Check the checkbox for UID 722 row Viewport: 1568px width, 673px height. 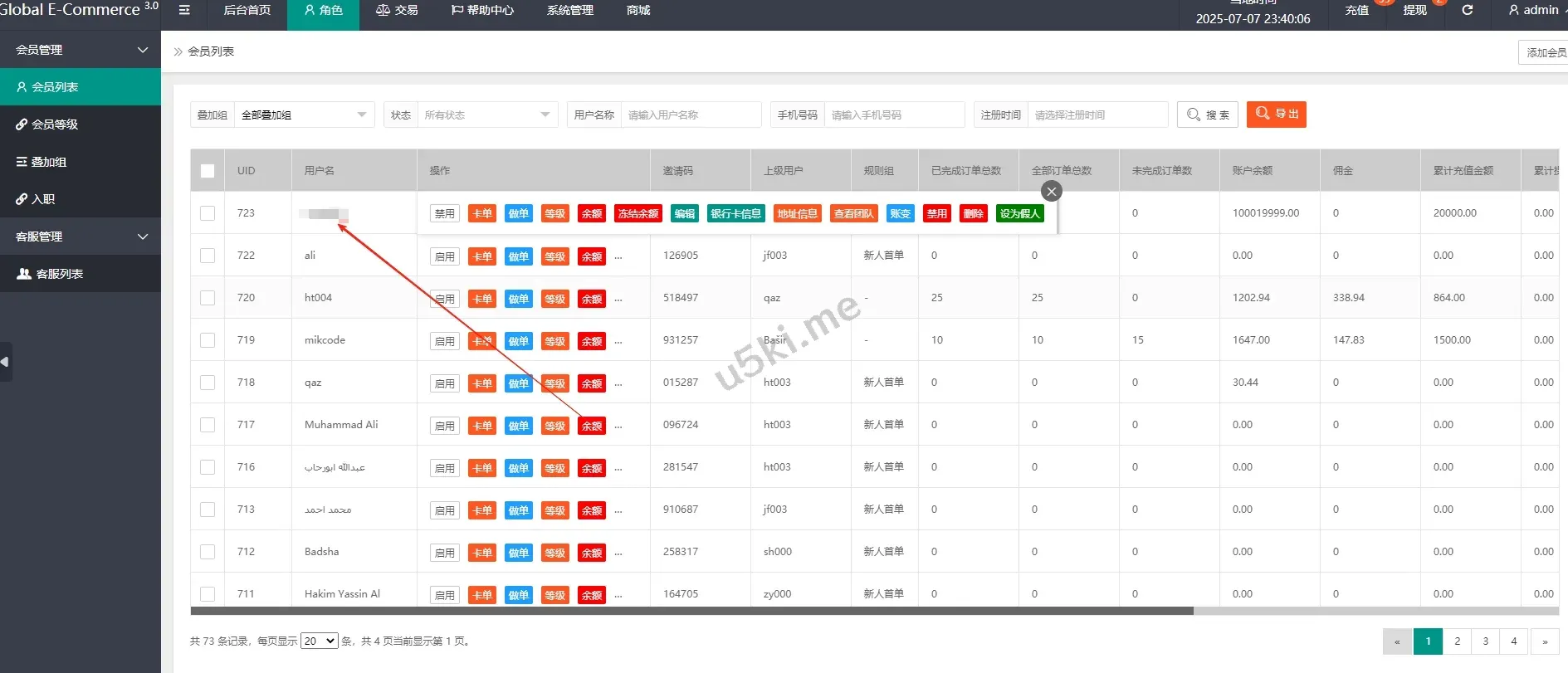point(208,256)
